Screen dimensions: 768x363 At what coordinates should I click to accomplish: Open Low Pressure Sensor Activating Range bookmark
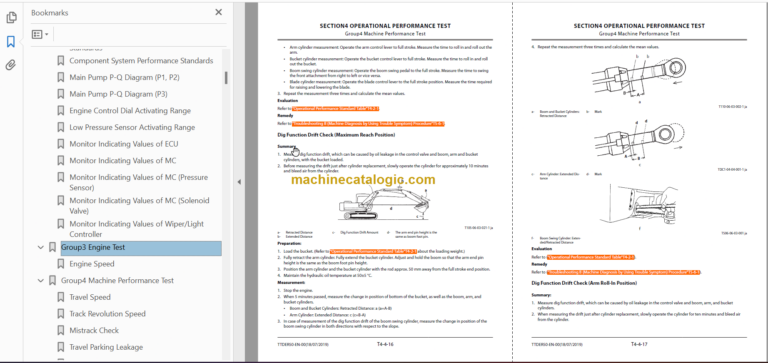coord(132,127)
